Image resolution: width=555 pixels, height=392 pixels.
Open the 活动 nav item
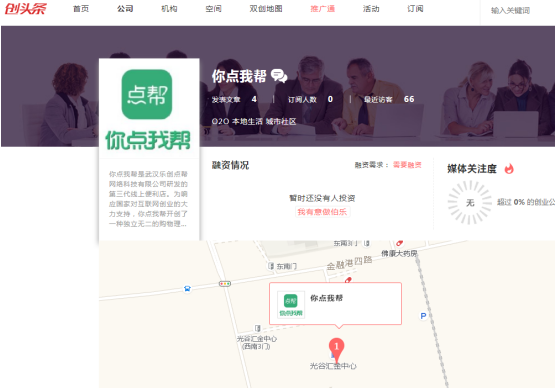[371, 9]
